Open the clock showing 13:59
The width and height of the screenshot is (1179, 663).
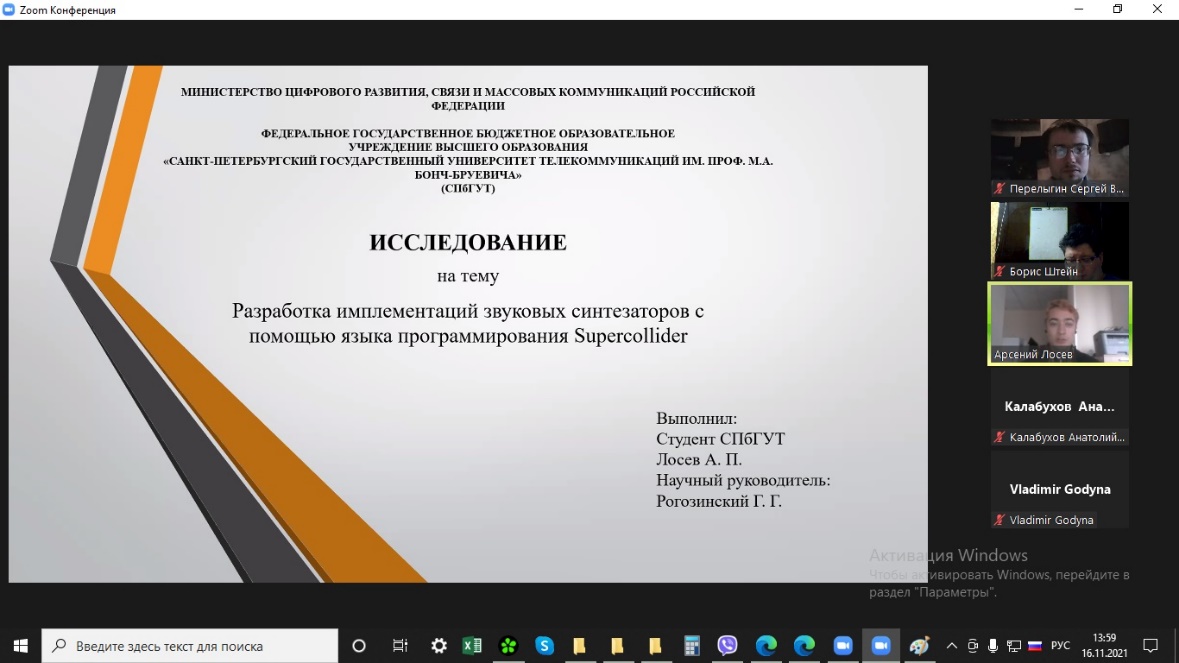click(1104, 646)
